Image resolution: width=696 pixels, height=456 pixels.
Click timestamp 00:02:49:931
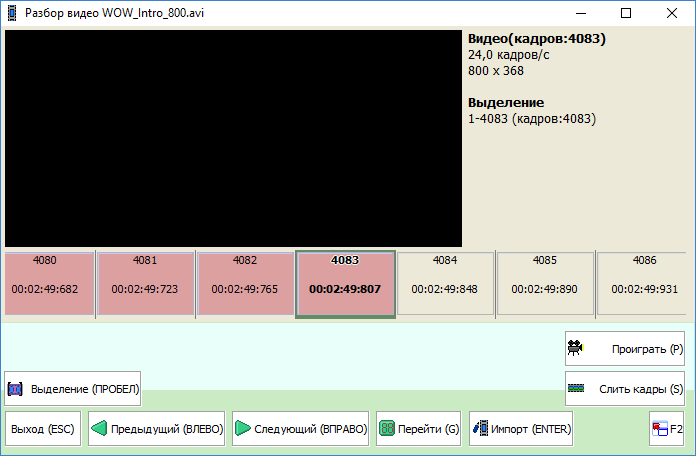pyautogui.click(x=645, y=289)
